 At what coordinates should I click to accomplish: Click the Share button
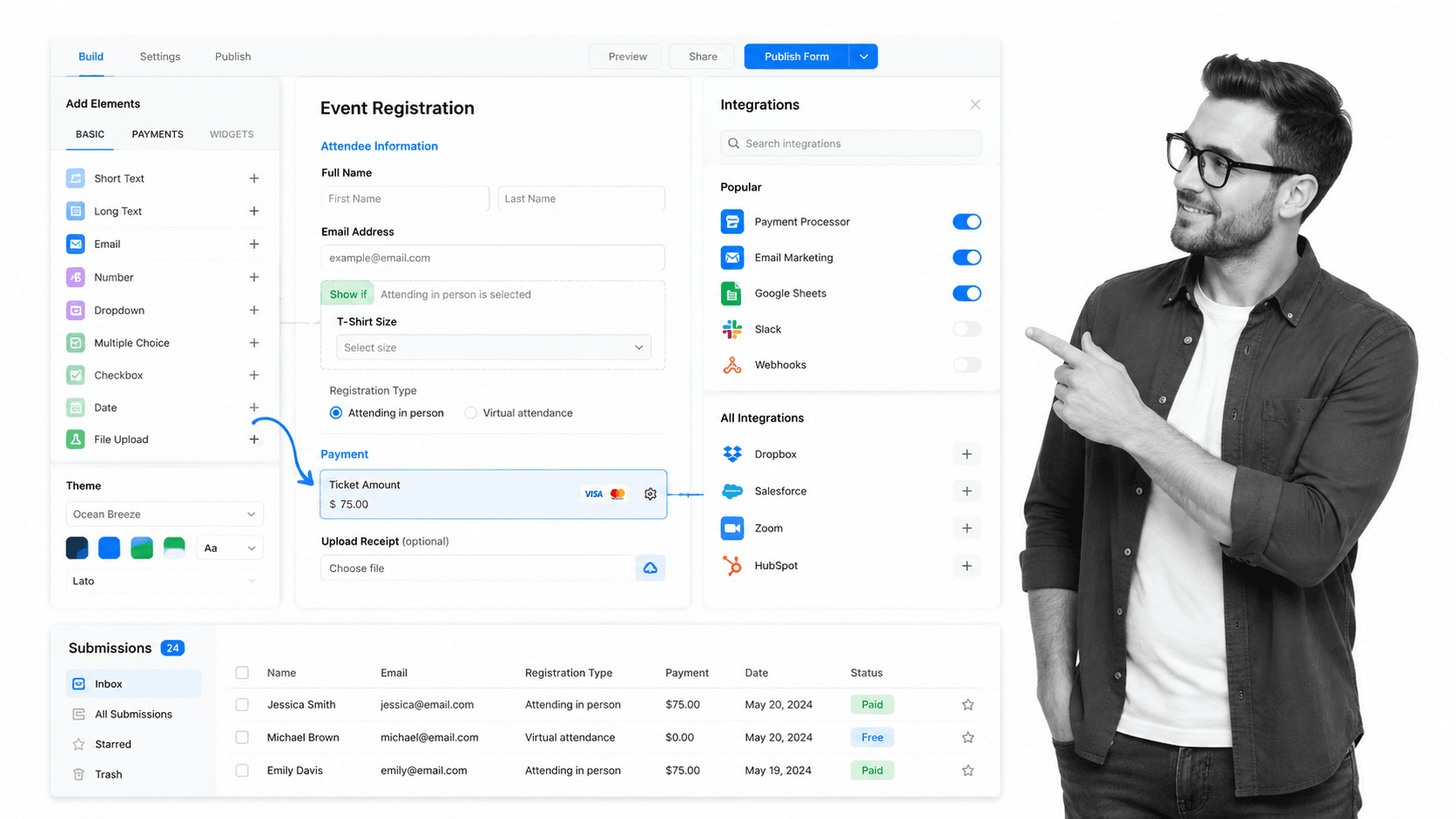pyautogui.click(x=703, y=57)
